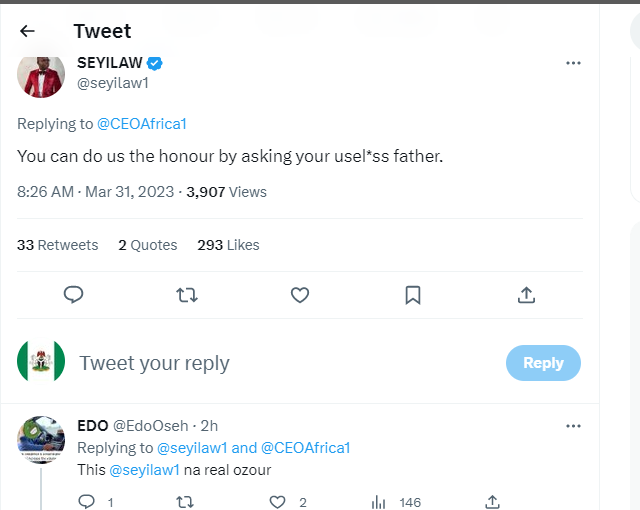
Task: Click the back arrow icon
Action: pyautogui.click(x=27, y=31)
